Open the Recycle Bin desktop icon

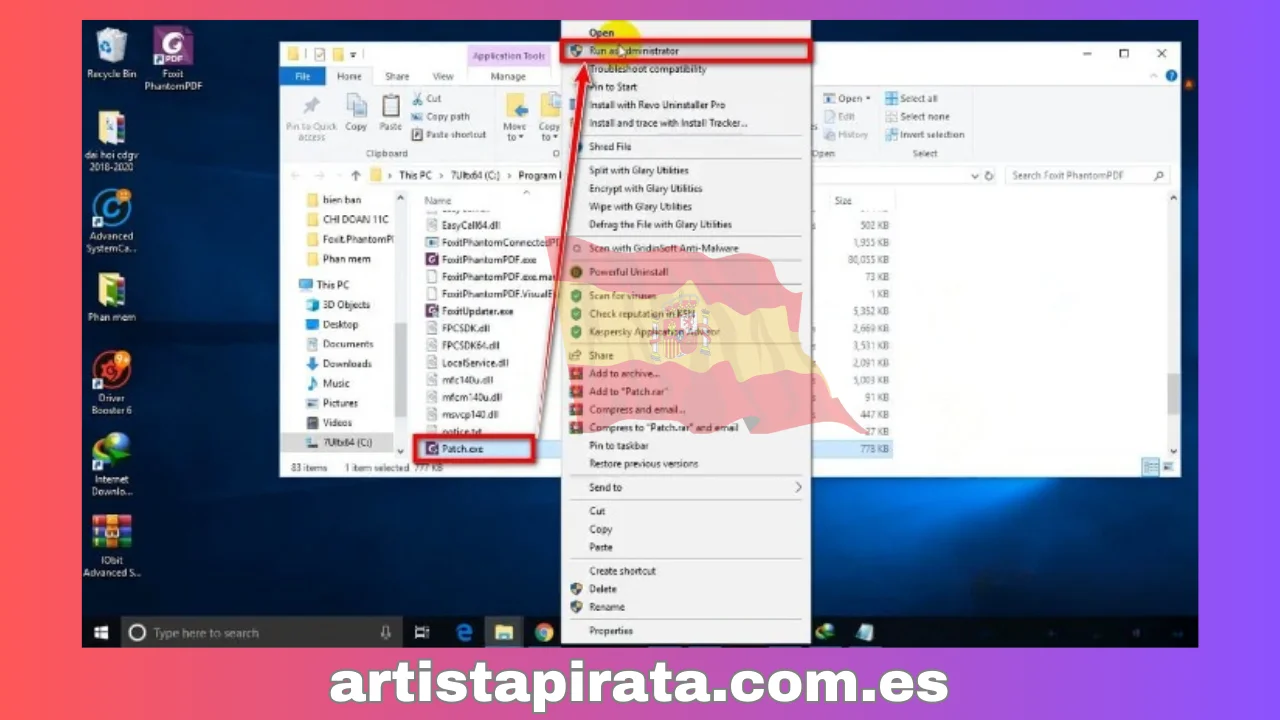[x=111, y=52]
